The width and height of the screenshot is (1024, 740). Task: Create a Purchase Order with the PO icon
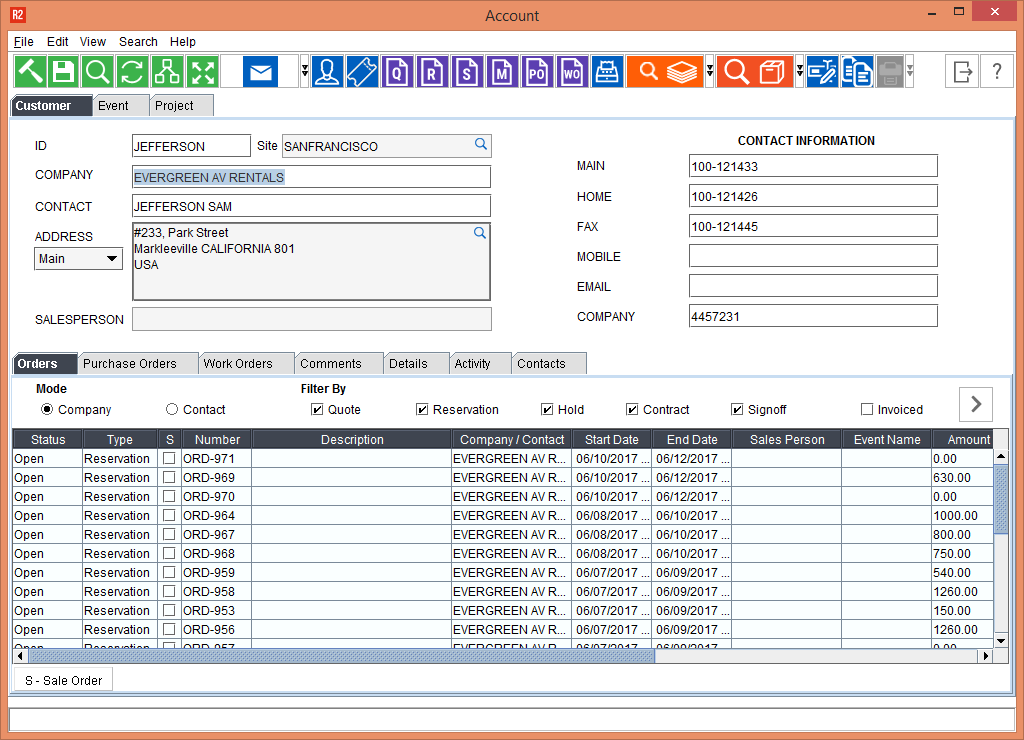[x=537, y=71]
